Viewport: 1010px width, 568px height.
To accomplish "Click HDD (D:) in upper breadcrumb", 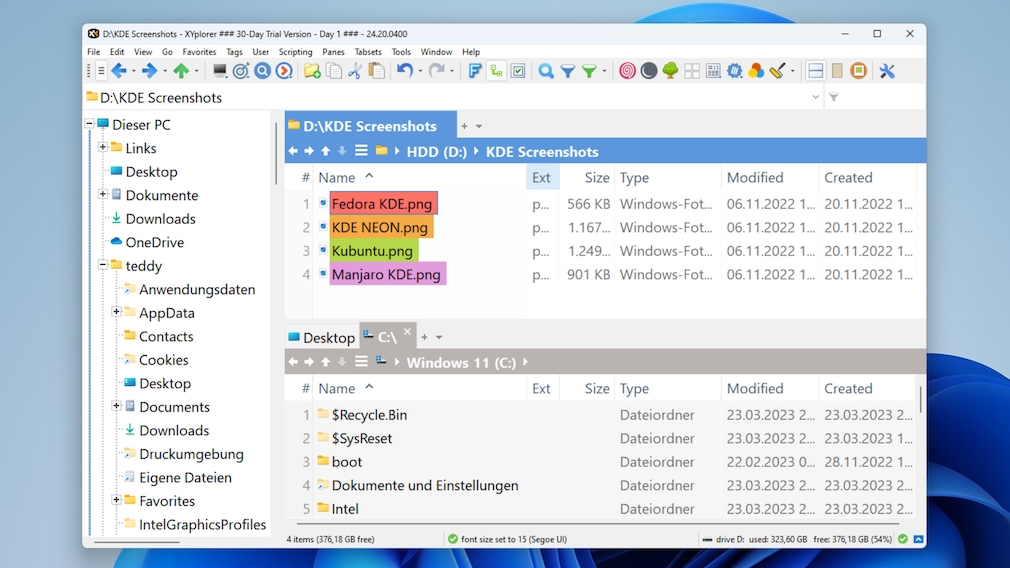I will 437,151.
